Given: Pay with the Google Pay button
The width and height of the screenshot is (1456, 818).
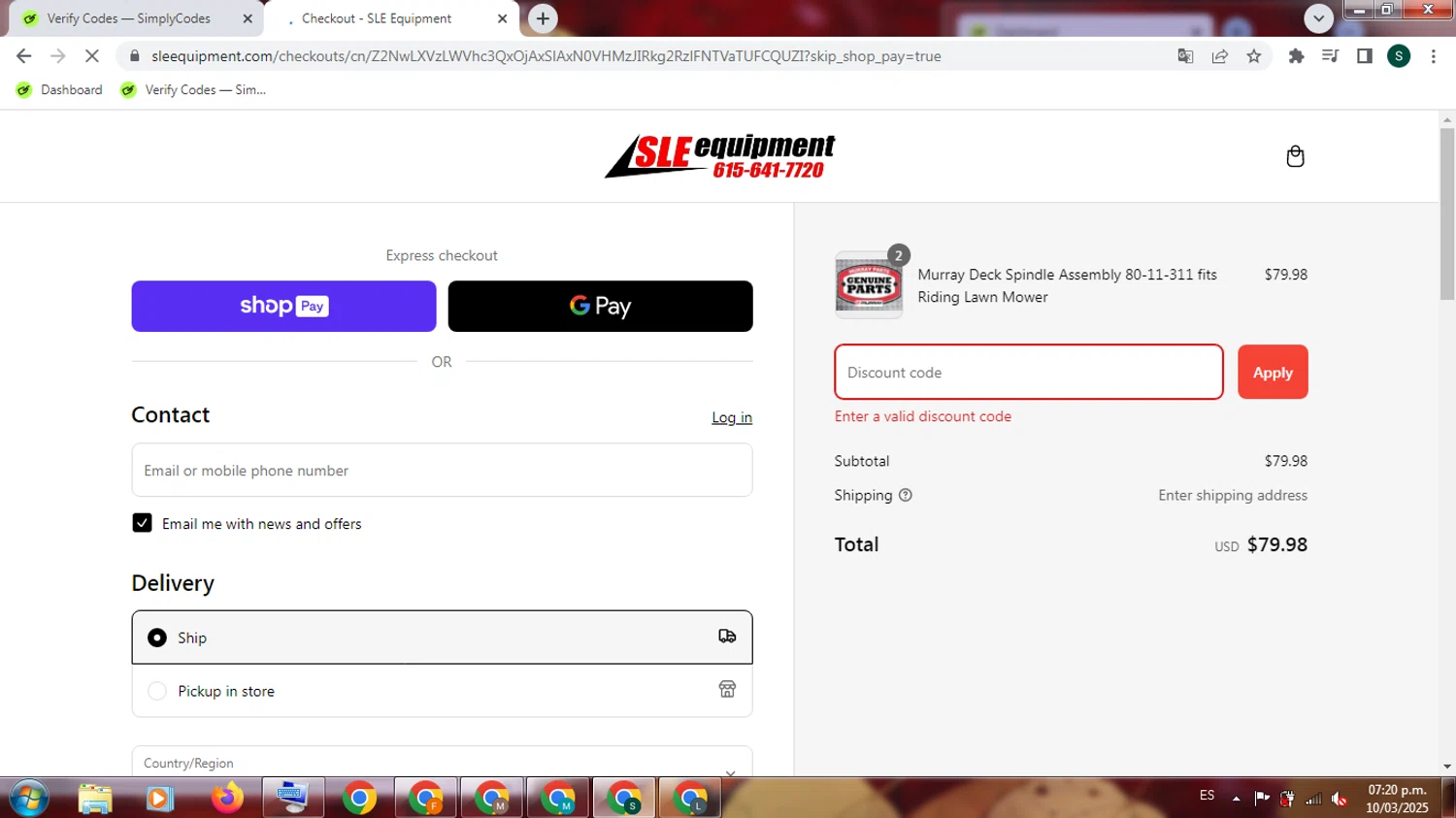Looking at the screenshot, I should tap(600, 306).
